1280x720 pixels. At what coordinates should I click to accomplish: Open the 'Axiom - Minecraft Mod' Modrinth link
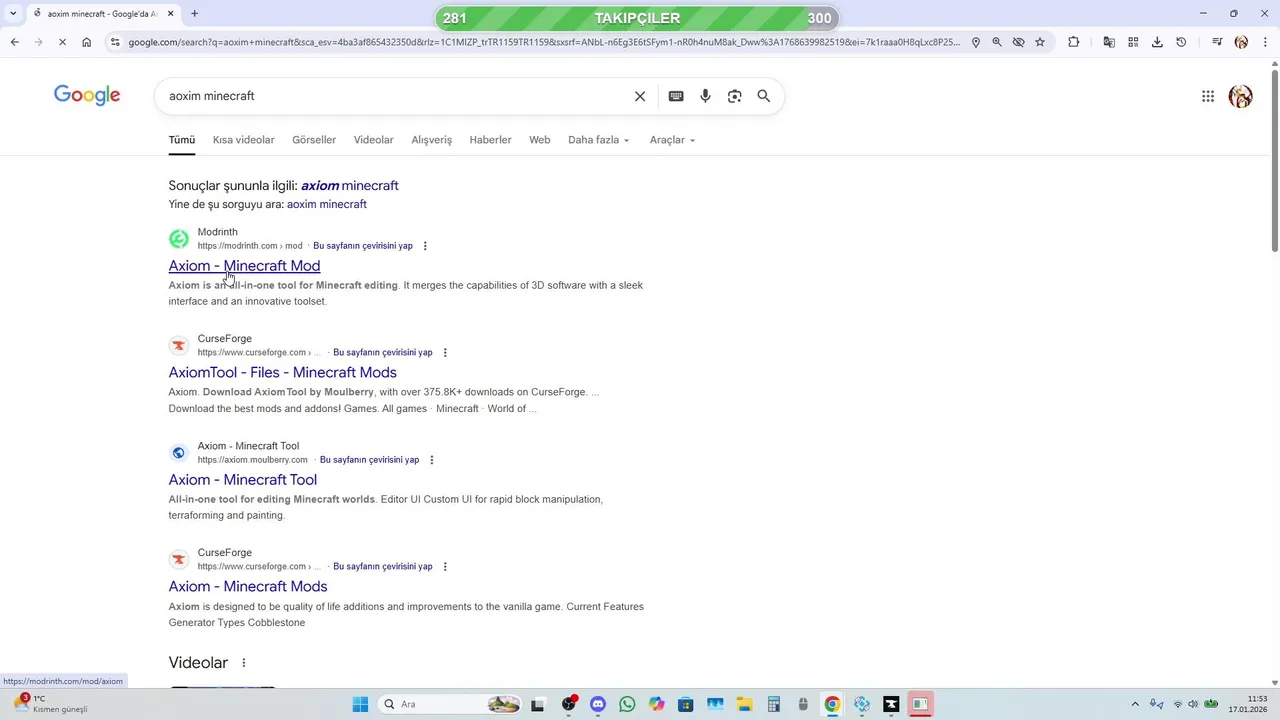point(244,266)
